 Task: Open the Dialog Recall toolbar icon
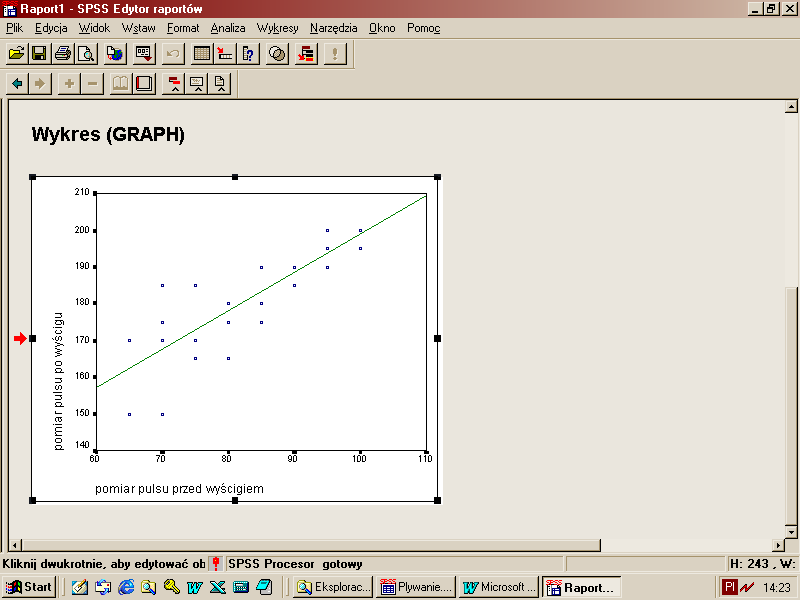pyautogui.click(x=144, y=53)
